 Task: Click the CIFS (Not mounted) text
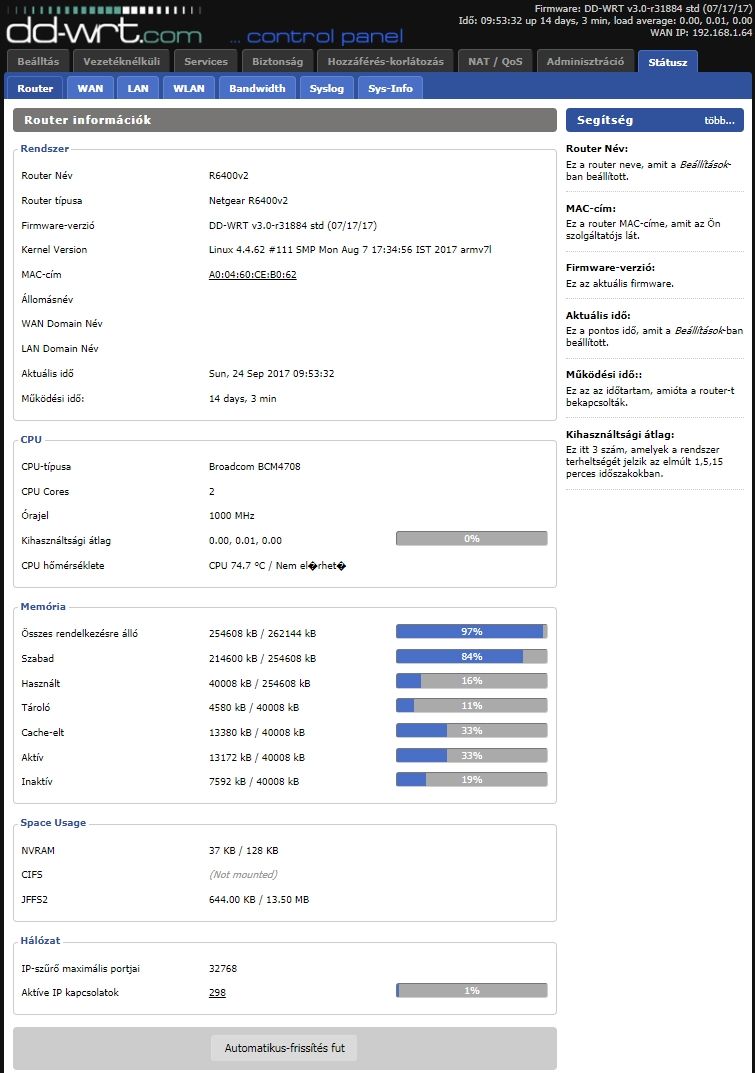click(x=243, y=875)
